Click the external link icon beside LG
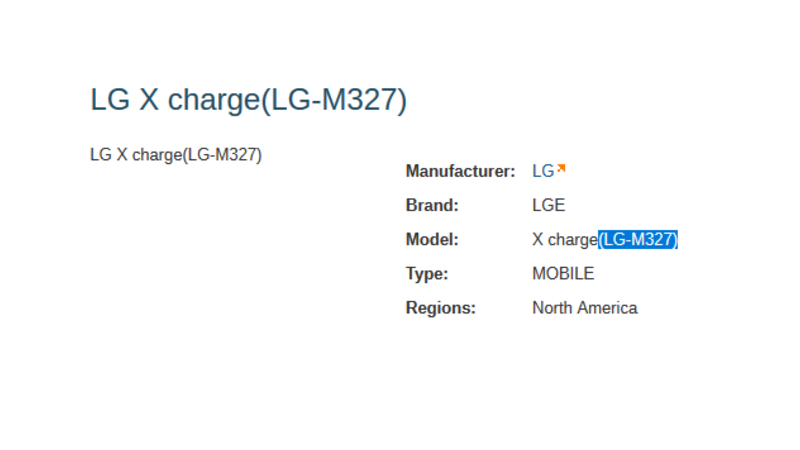Image resolution: width=800 pixels, height=450 pixels. pyautogui.click(x=561, y=168)
